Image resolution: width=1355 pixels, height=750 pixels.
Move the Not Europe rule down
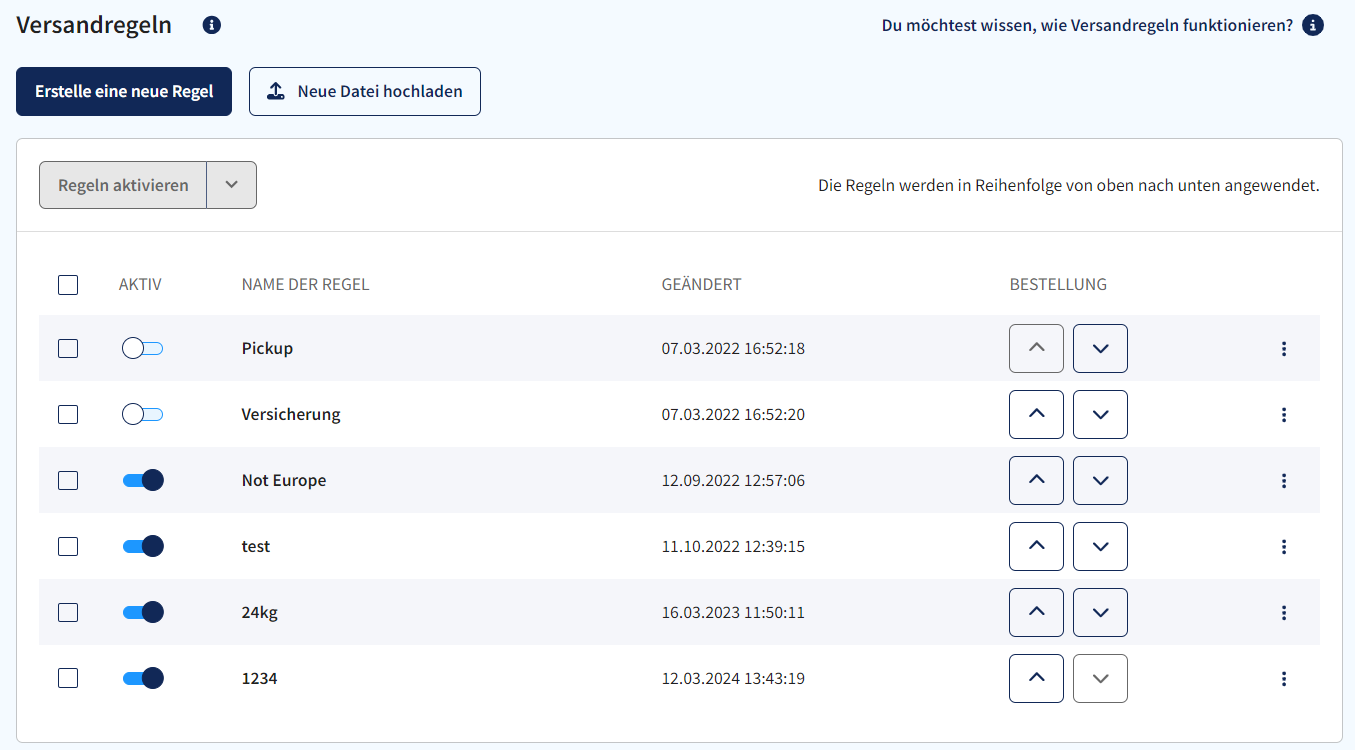click(1100, 480)
